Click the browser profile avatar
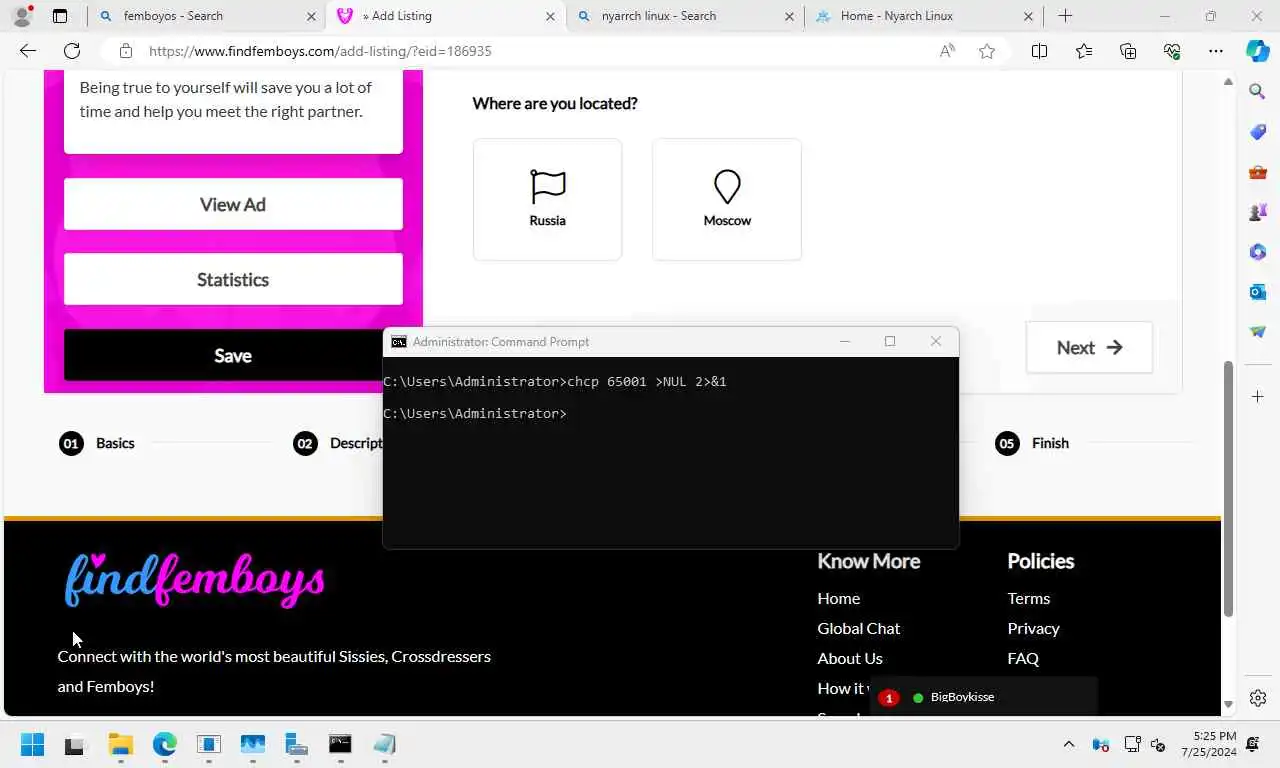This screenshot has width=1280, height=768. [22, 16]
